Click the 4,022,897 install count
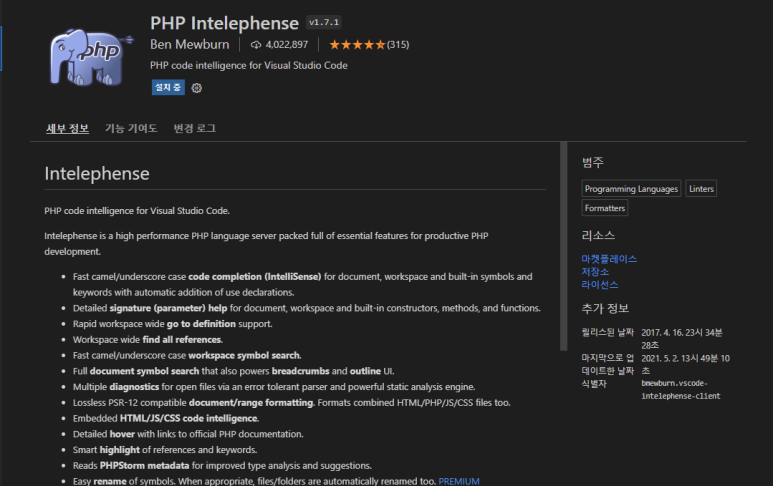This screenshot has width=773, height=486. coord(286,45)
